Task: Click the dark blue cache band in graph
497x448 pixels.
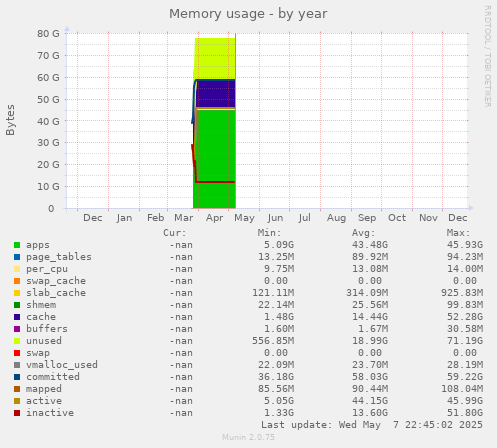Action: (x=216, y=93)
